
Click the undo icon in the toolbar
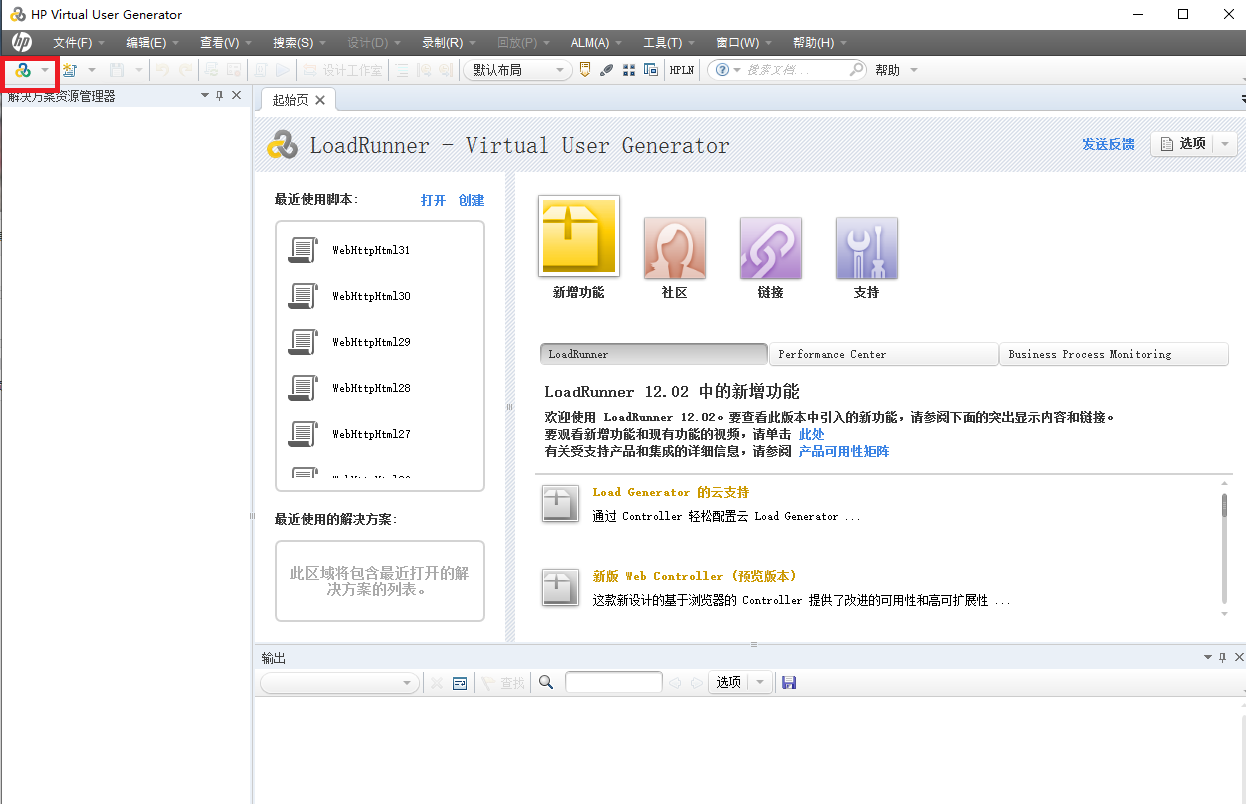point(161,70)
